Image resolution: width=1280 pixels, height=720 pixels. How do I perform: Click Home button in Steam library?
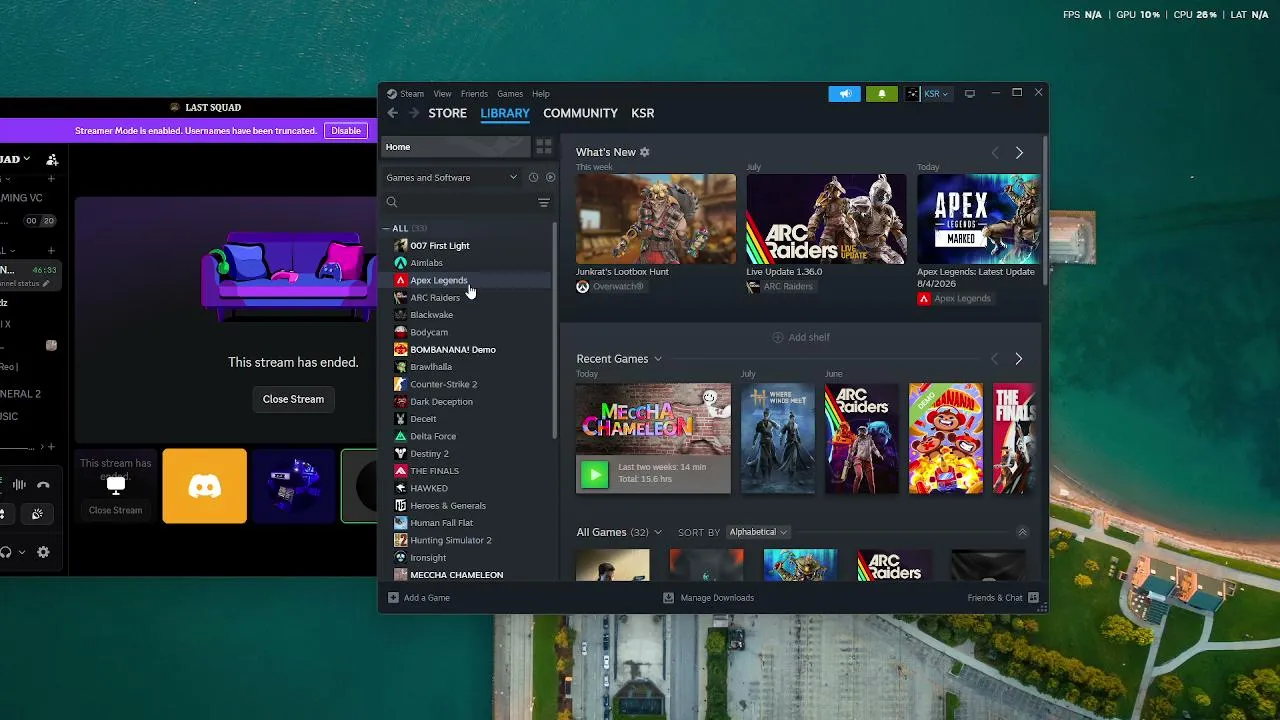pos(455,147)
